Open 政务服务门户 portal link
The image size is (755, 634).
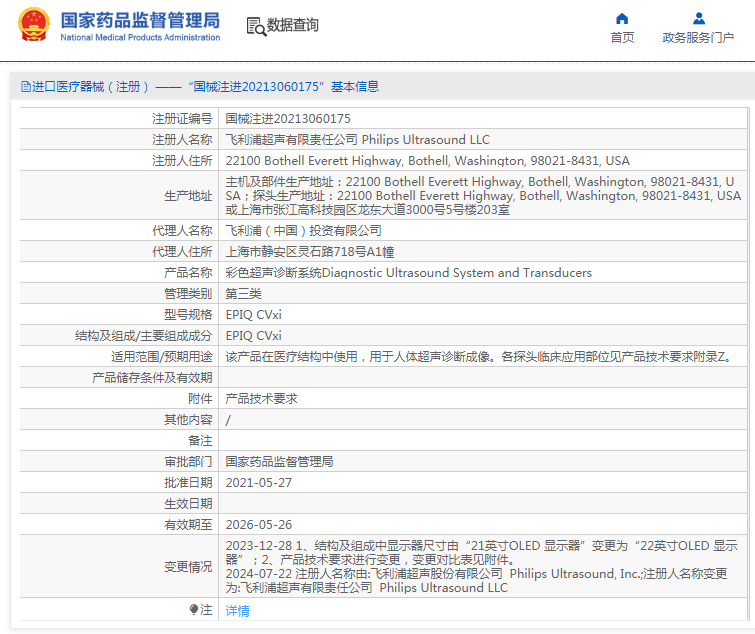point(698,38)
